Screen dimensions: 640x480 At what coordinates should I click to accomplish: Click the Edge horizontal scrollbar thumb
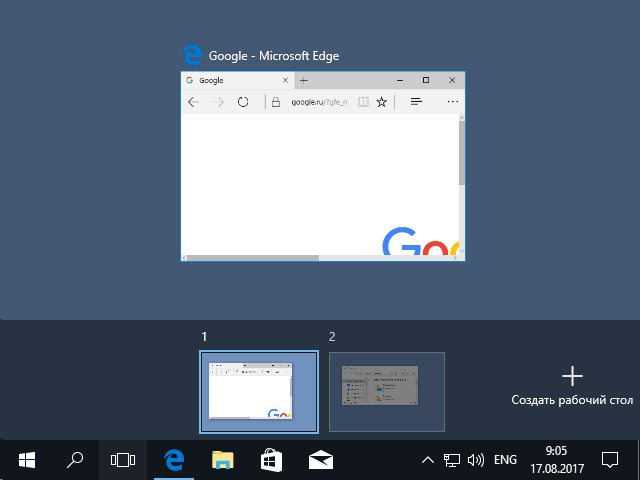click(253, 258)
